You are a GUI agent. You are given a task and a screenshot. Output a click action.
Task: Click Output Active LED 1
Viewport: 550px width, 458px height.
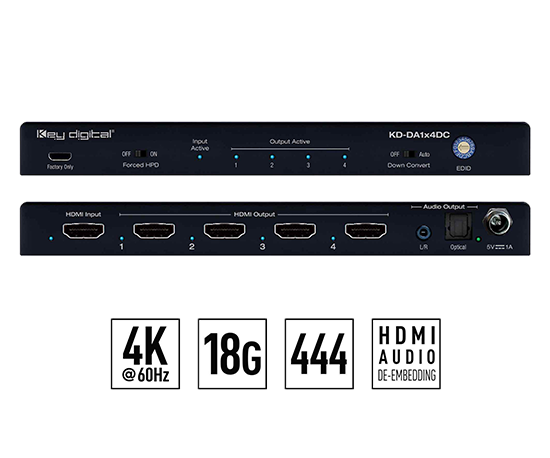coord(236,157)
